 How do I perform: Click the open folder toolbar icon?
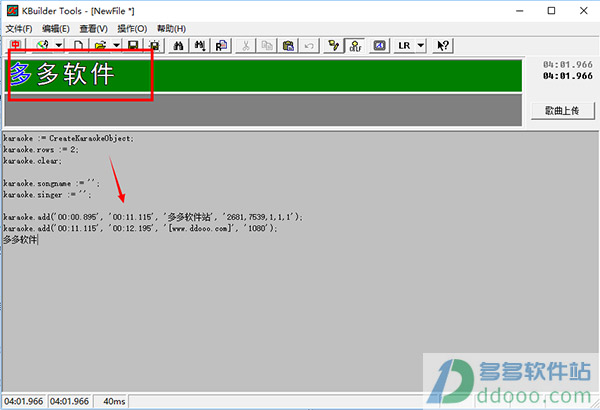[100, 46]
